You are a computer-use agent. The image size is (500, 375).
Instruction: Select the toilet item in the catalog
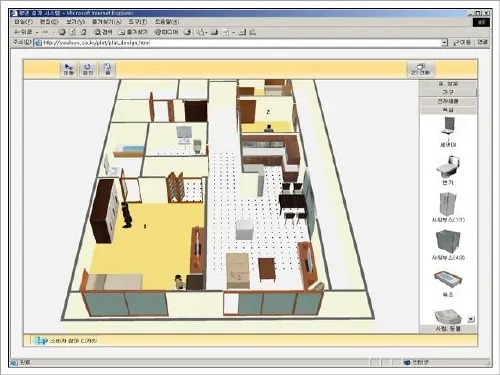pyautogui.click(x=448, y=170)
